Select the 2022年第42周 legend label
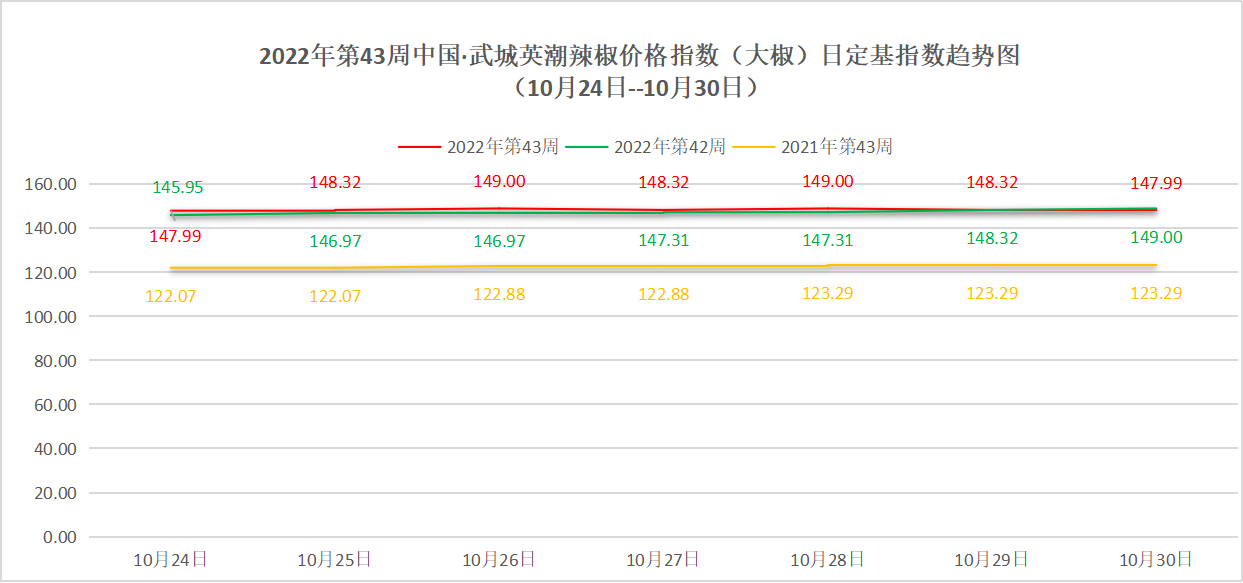Viewport: 1243px width, 583px height. tap(669, 147)
